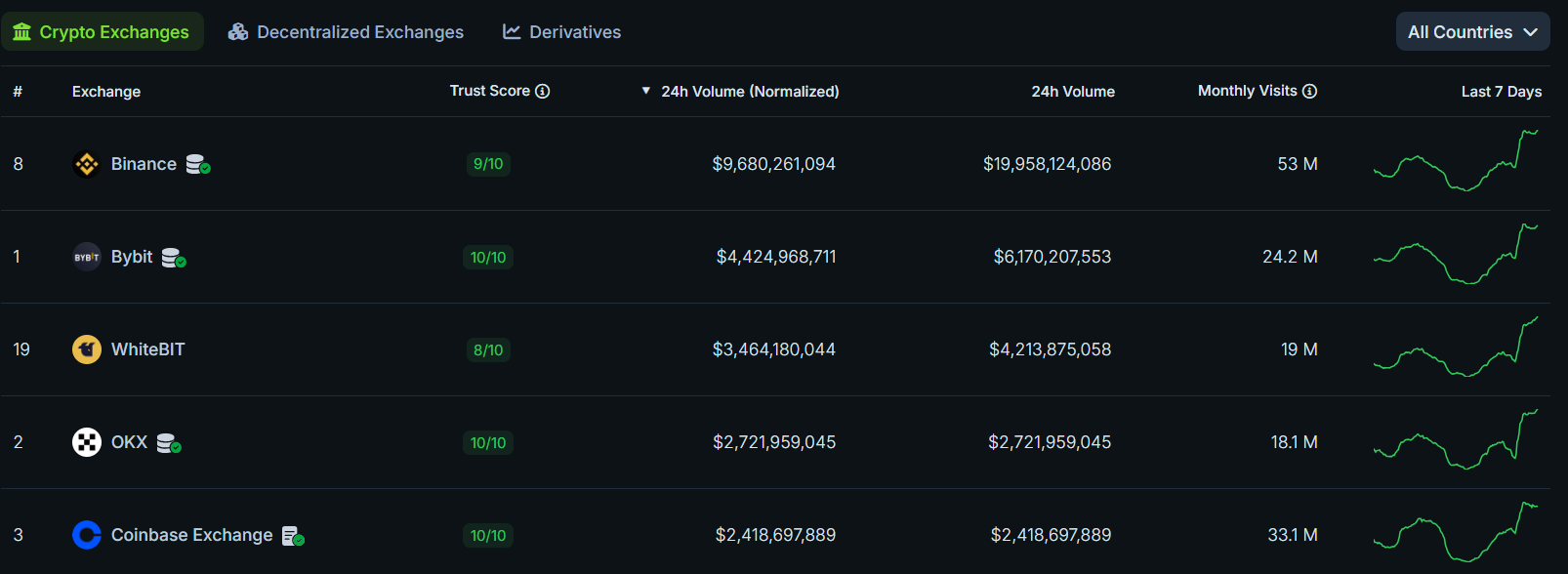Screen dimensions: 1568x574
Task: Click the Trust Score info icon
Action: 543,91
